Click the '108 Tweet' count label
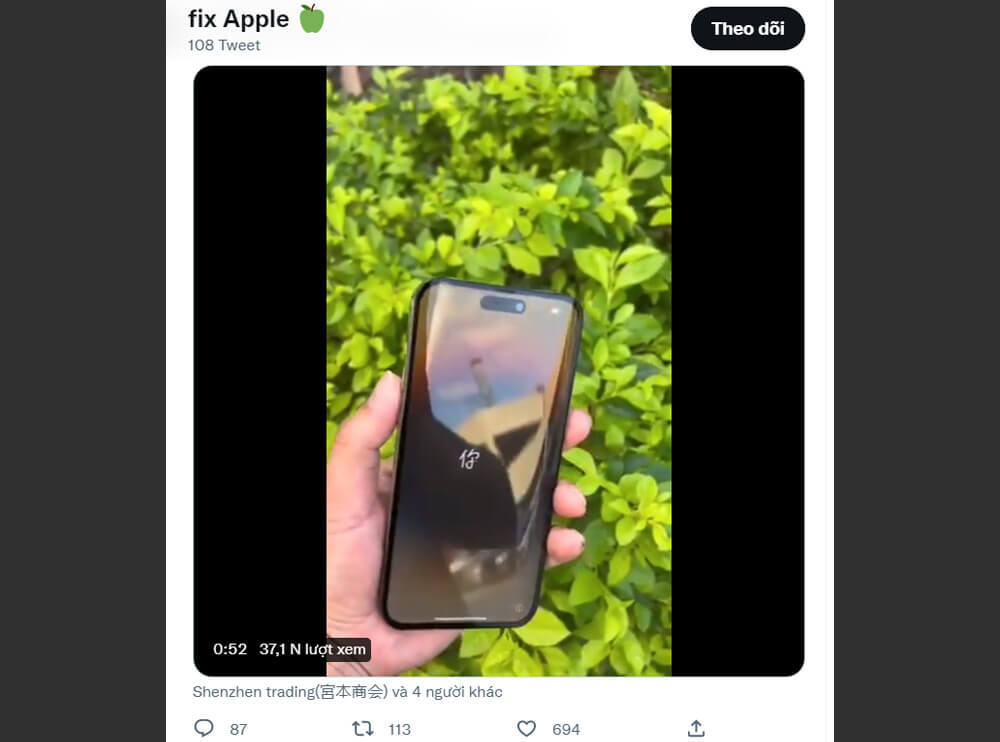 [x=224, y=45]
